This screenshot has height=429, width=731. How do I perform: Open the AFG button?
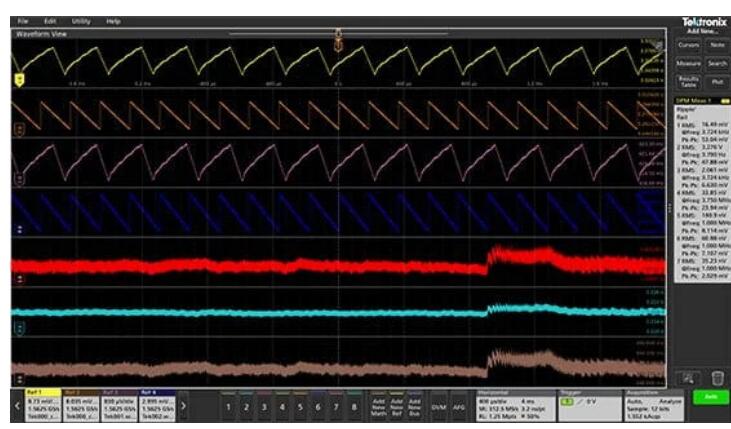tap(459, 407)
